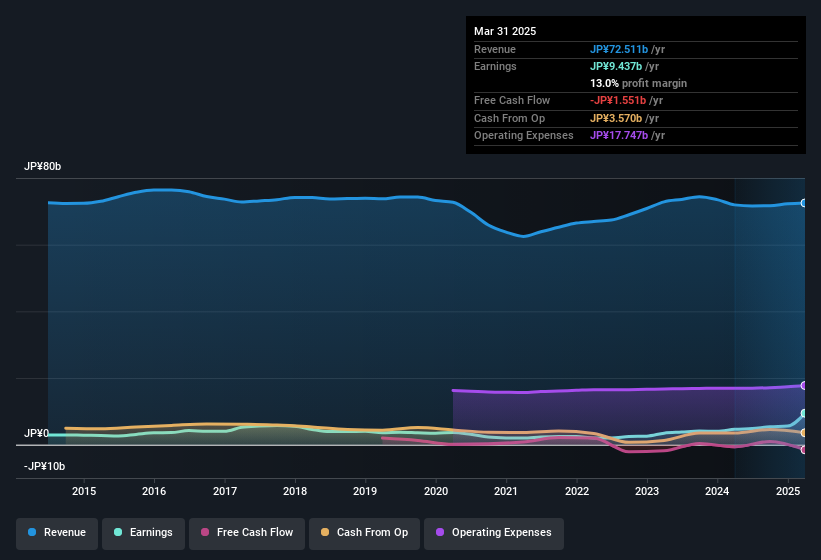Image resolution: width=821 pixels, height=560 pixels.
Task: Click the 2019 x-axis label
Action: pyautogui.click(x=365, y=491)
